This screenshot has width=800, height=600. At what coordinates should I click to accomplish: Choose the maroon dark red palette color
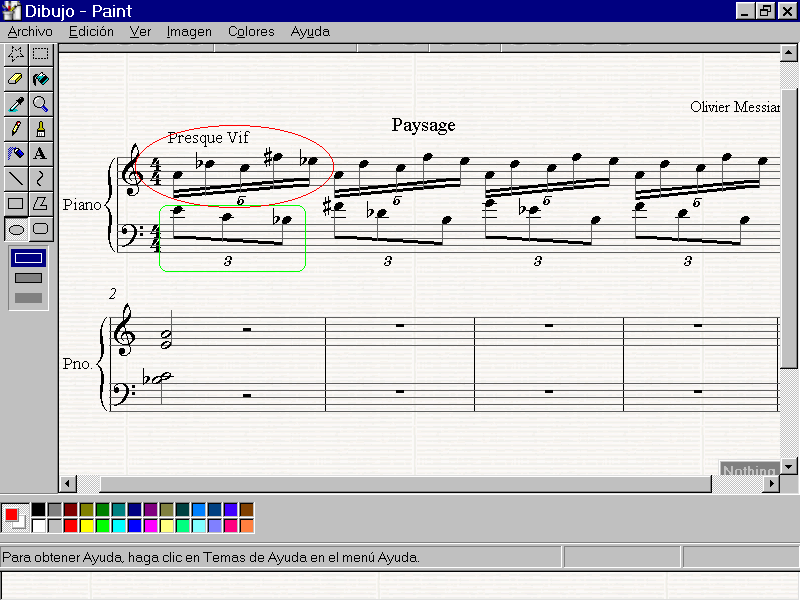click(x=71, y=510)
